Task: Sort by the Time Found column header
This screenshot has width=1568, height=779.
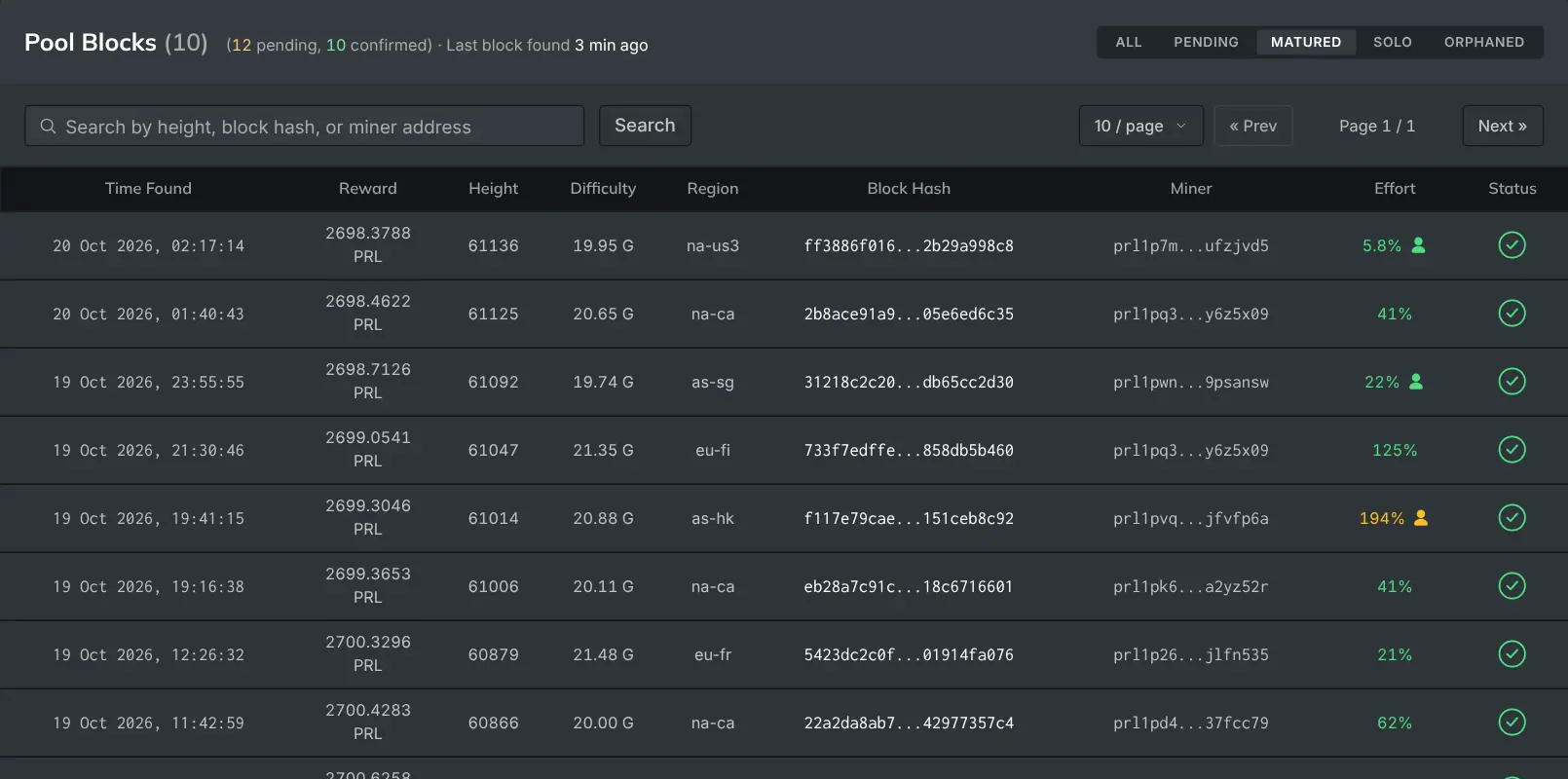Action: (x=148, y=189)
